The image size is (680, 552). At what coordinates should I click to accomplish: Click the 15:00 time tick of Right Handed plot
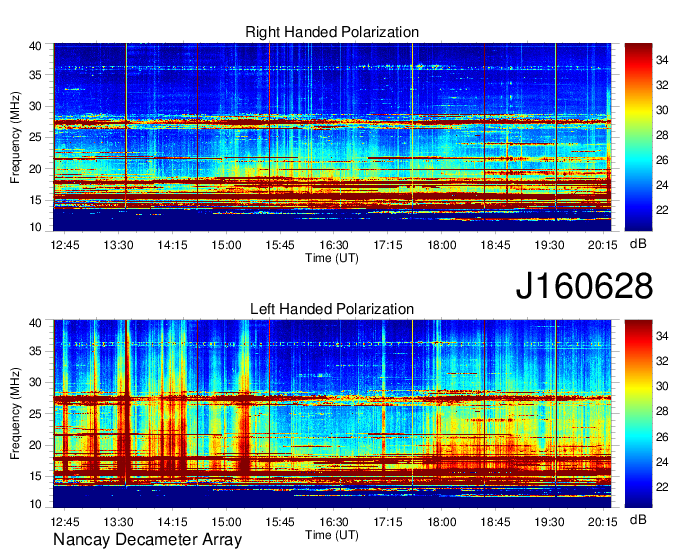click(x=226, y=245)
